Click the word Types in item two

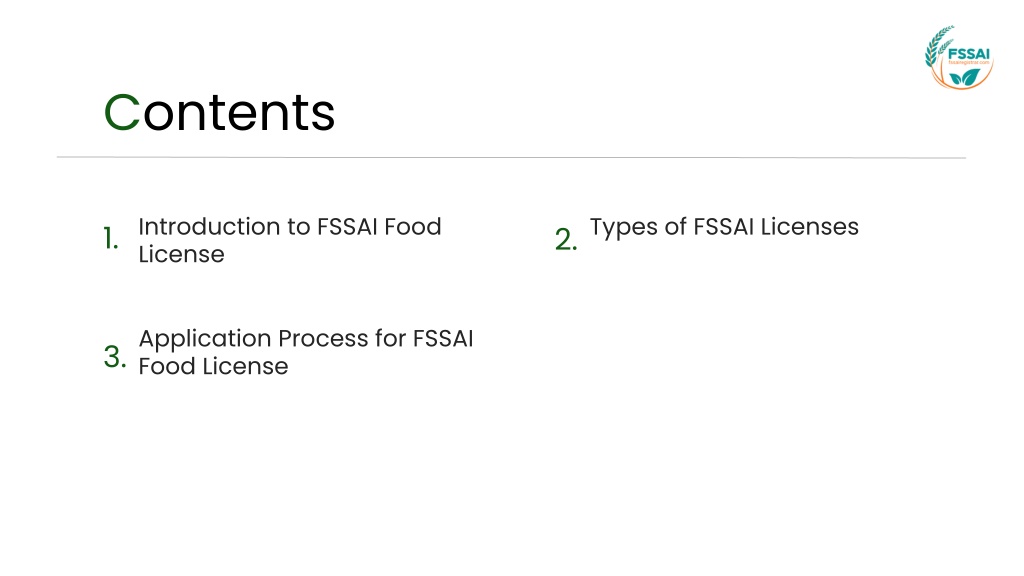click(624, 227)
